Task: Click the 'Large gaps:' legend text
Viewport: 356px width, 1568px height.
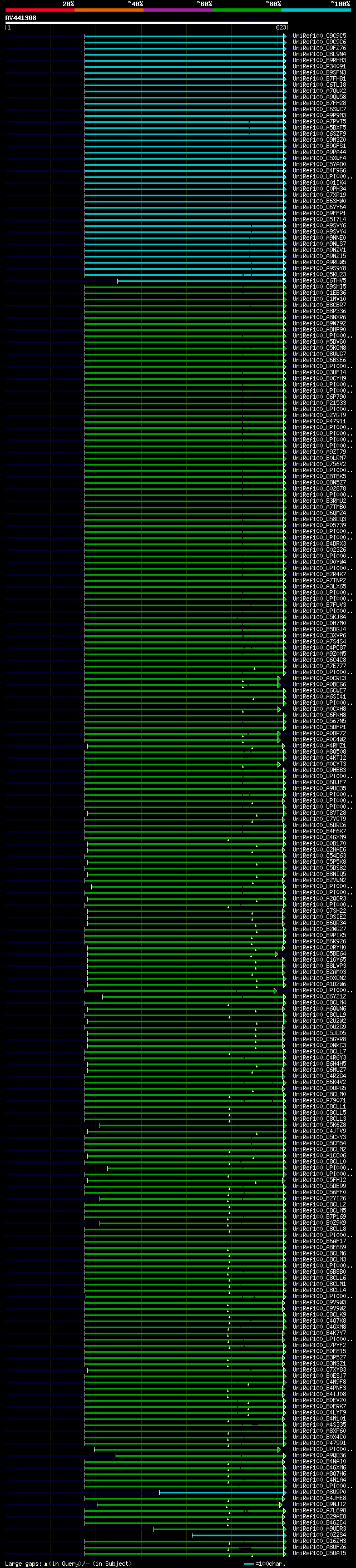Action: tap(24, 1563)
